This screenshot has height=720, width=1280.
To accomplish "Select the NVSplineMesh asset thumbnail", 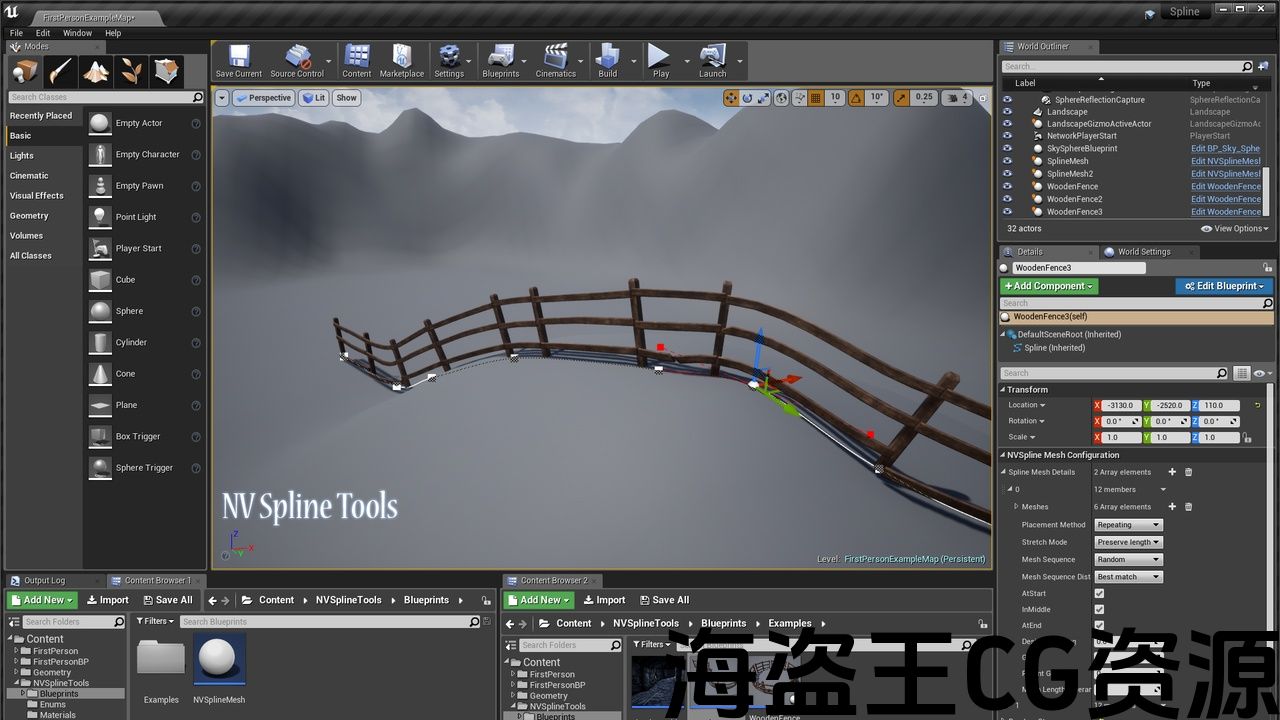I will 218,660.
